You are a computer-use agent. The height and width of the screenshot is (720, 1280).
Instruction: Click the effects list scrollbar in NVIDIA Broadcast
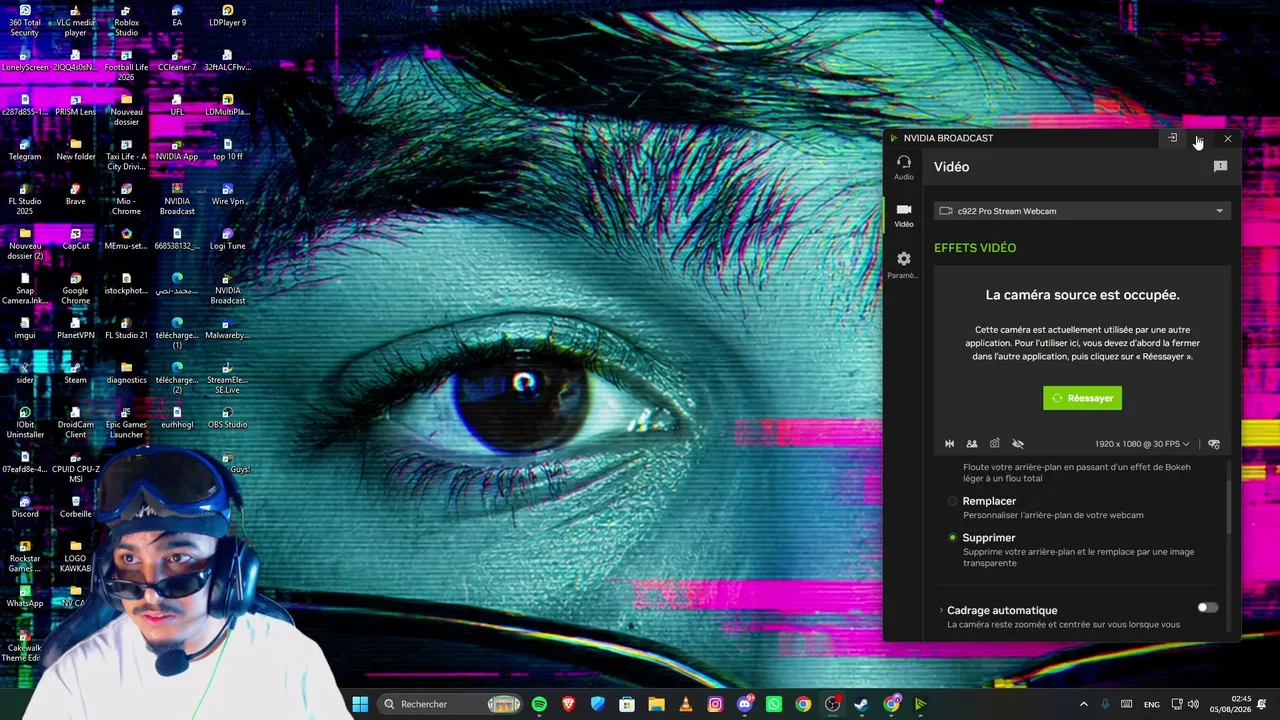pyautogui.click(x=1229, y=508)
